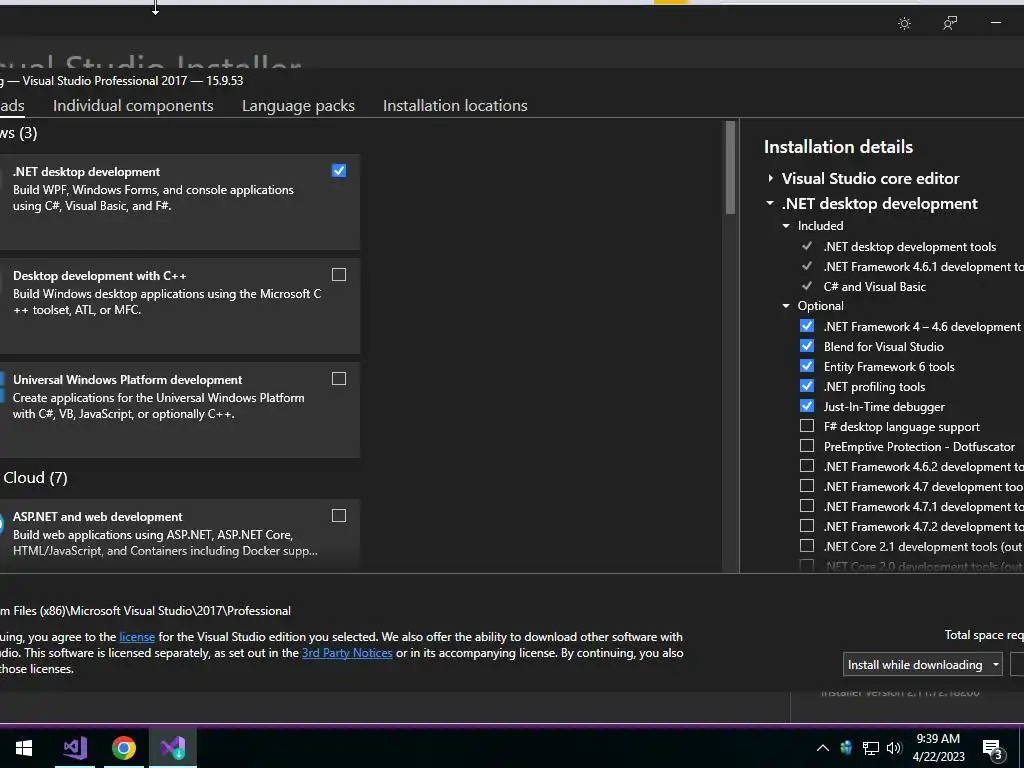Toggle the installer theme sun icon

click(904, 24)
